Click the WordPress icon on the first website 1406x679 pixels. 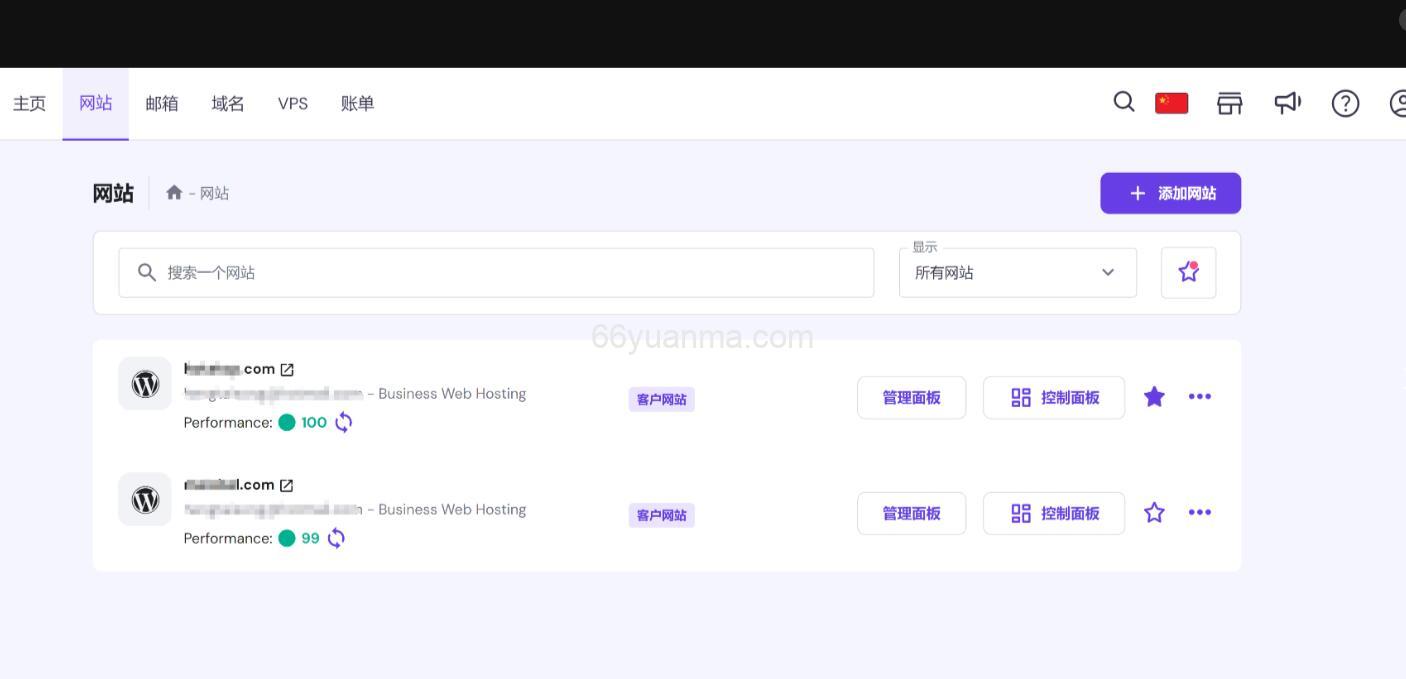pyautogui.click(x=145, y=383)
